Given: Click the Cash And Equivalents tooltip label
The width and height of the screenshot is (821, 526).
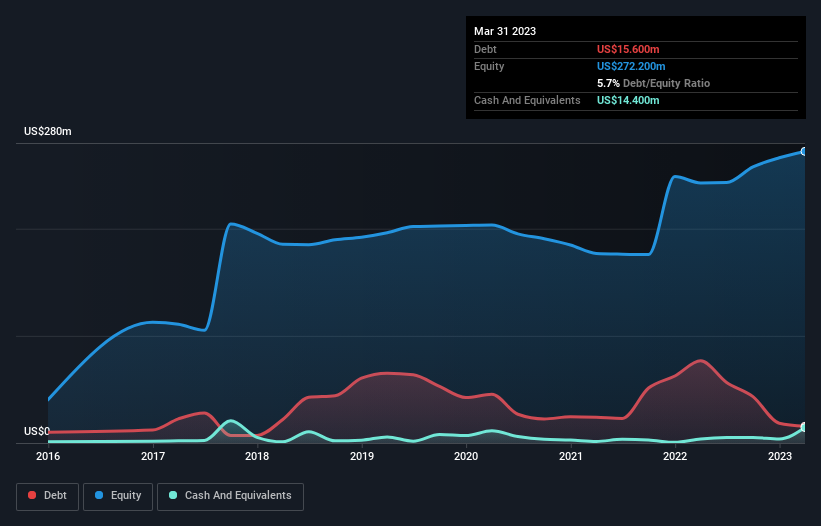Looking at the screenshot, I should click(527, 100).
